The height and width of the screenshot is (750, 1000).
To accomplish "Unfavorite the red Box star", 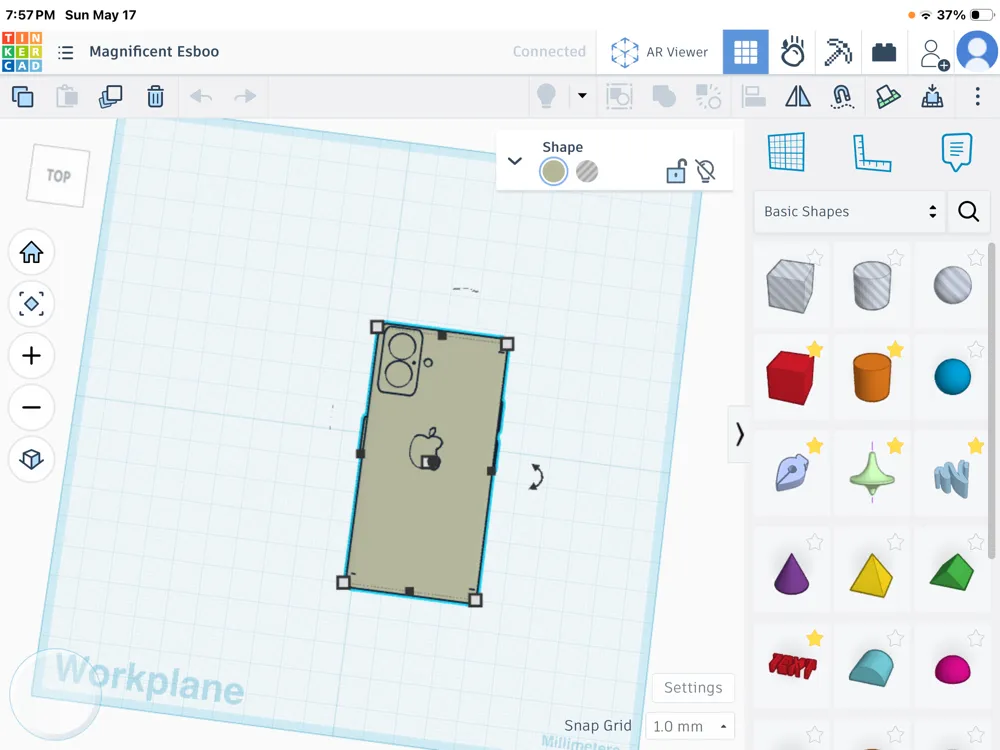I will (814, 349).
